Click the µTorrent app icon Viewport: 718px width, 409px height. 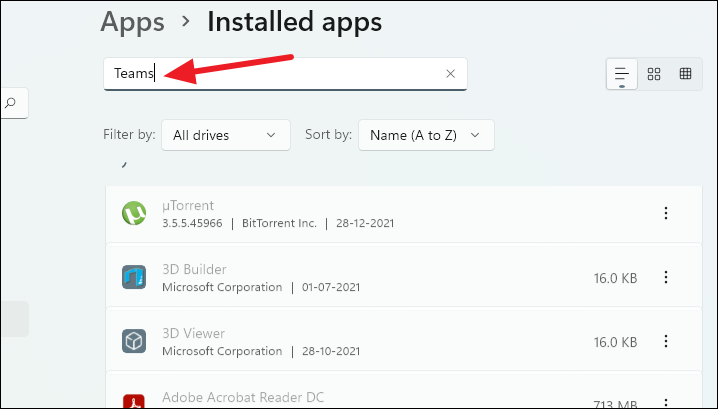pyautogui.click(x=134, y=213)
